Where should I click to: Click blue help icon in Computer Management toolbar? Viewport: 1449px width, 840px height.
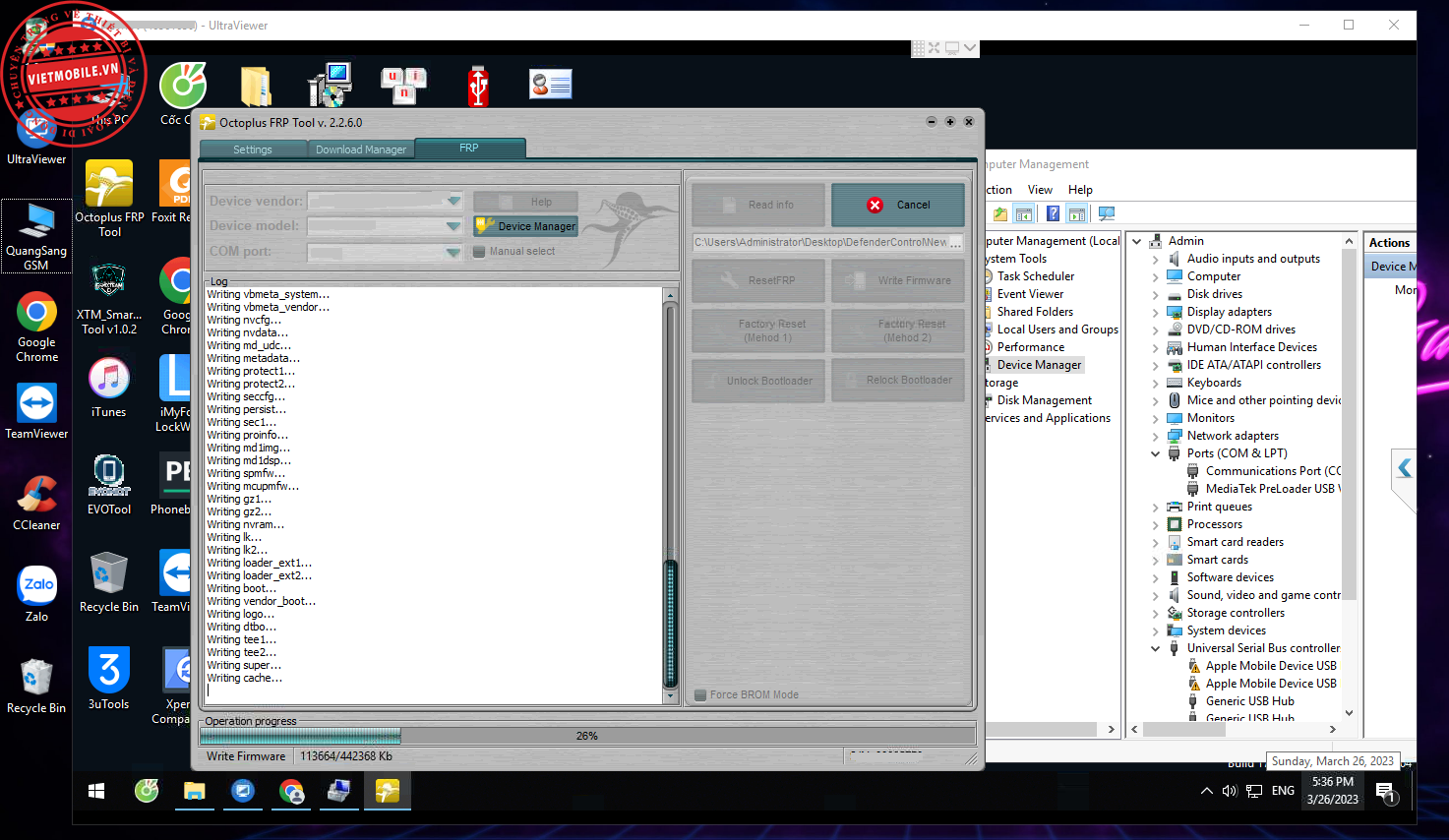coord(1053,214)
